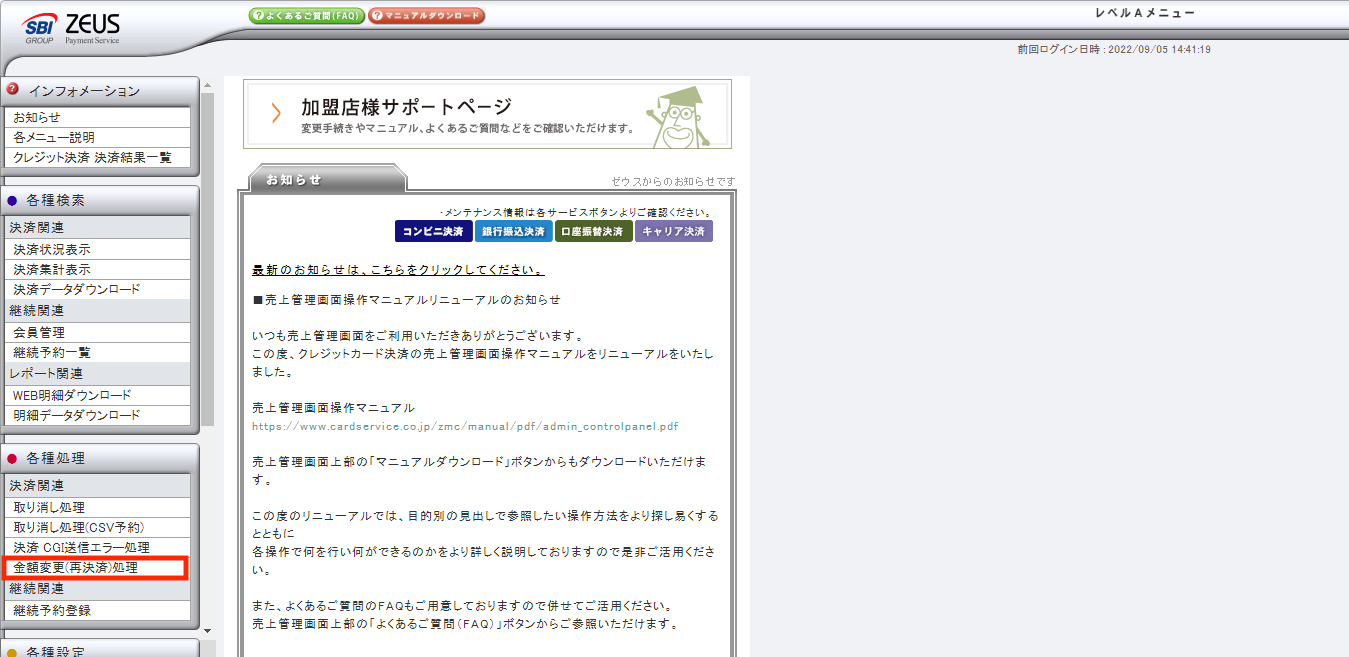Open the よくあるご質問(FAQ) button
Viewport: 1349px width, 657px height.
[x=306, y=16]
